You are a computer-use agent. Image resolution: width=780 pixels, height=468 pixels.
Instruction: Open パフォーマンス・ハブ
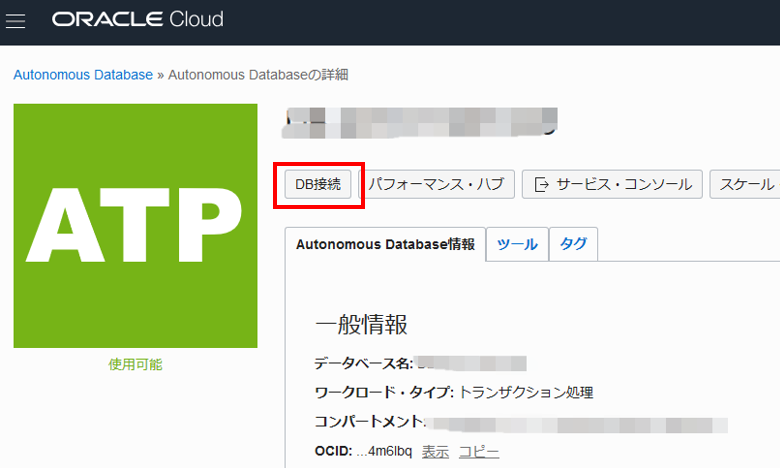pos(436,185)
